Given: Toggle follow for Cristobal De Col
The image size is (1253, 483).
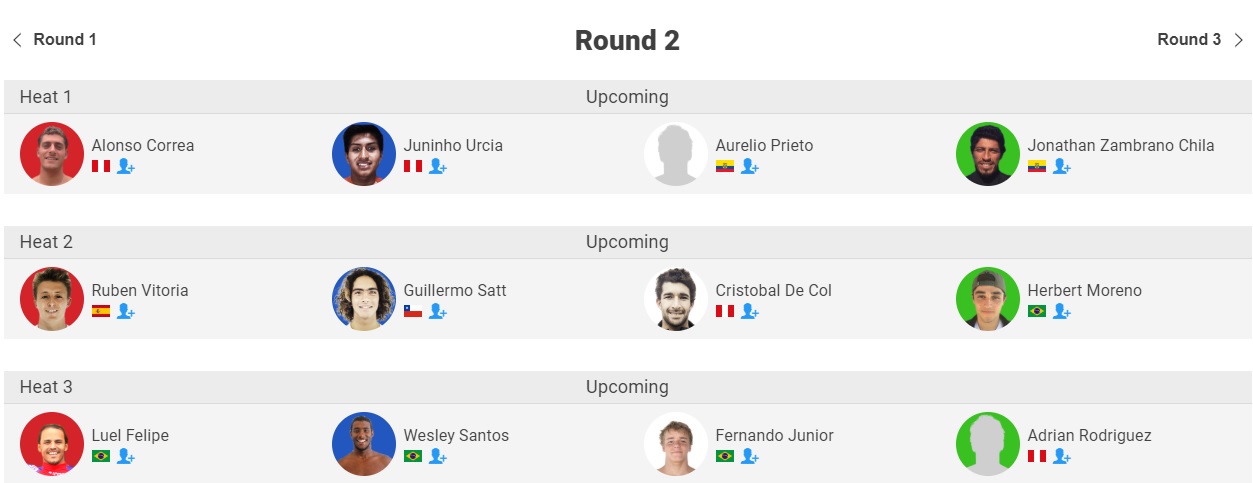Looking at the screenshot, I should [x=750, y=311].
